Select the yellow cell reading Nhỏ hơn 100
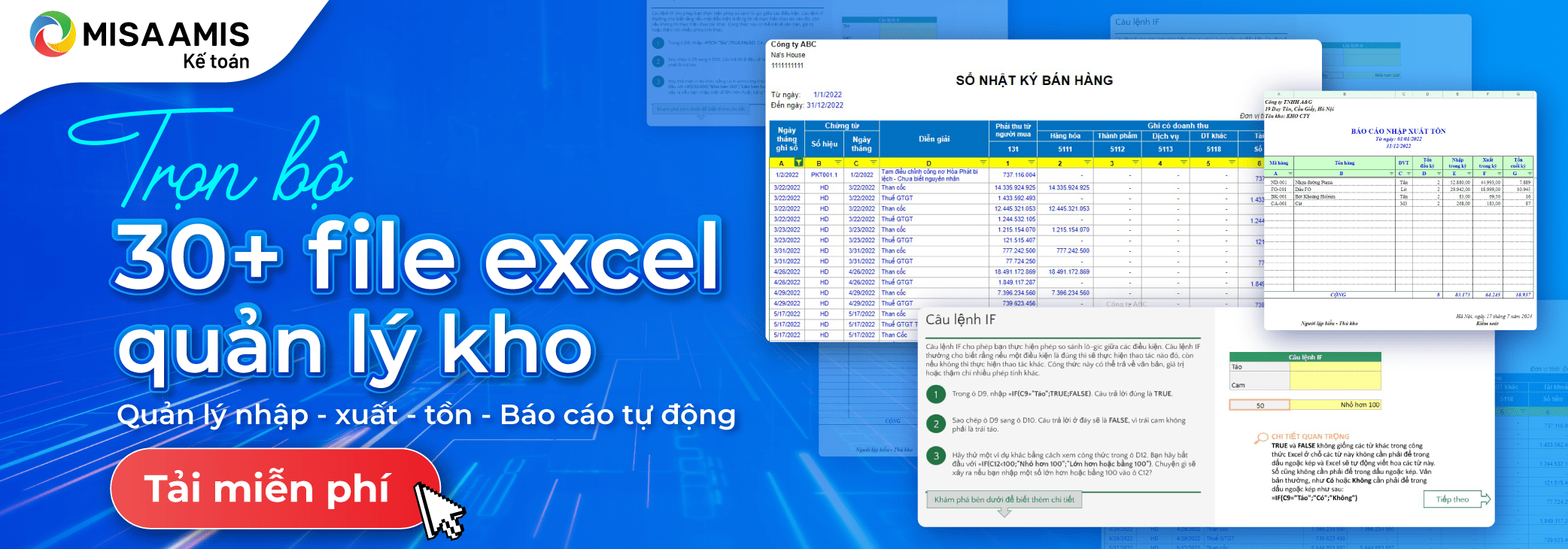 pos(1336,405)
